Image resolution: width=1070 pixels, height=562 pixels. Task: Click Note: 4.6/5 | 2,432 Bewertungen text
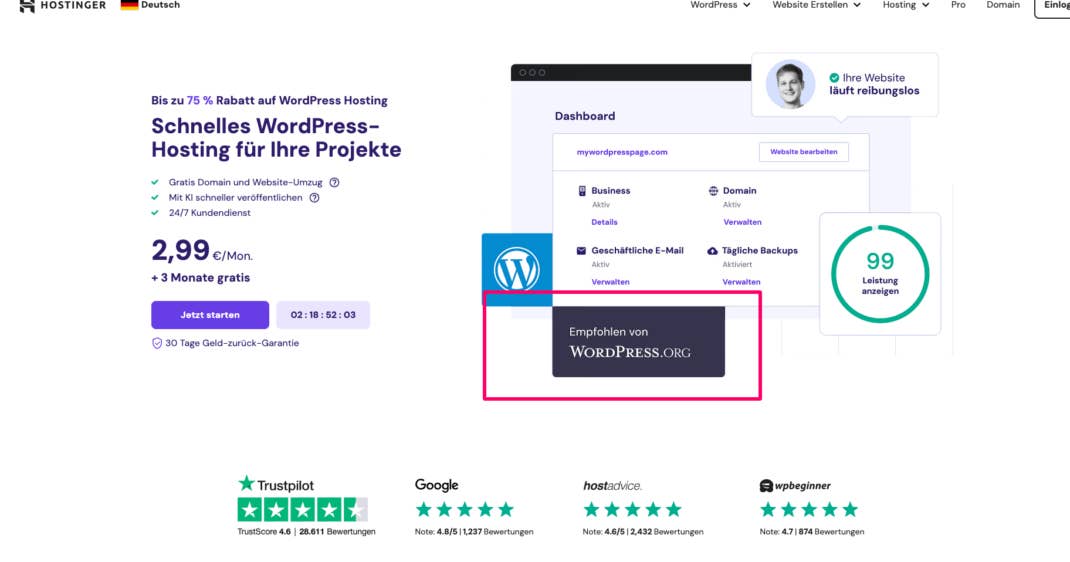coord(643,531)
